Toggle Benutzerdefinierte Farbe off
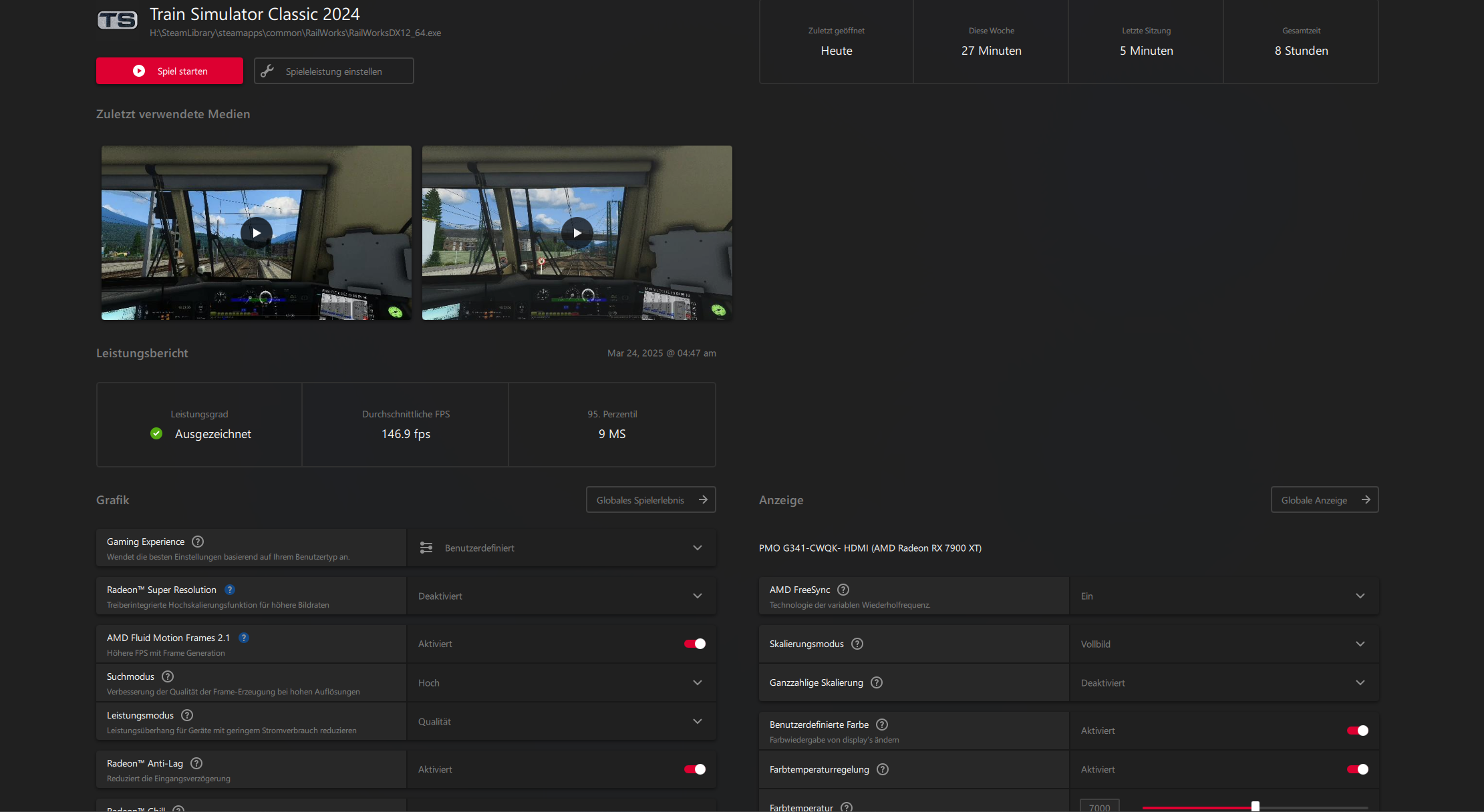1484x812 pixels. coord(1357,731)
